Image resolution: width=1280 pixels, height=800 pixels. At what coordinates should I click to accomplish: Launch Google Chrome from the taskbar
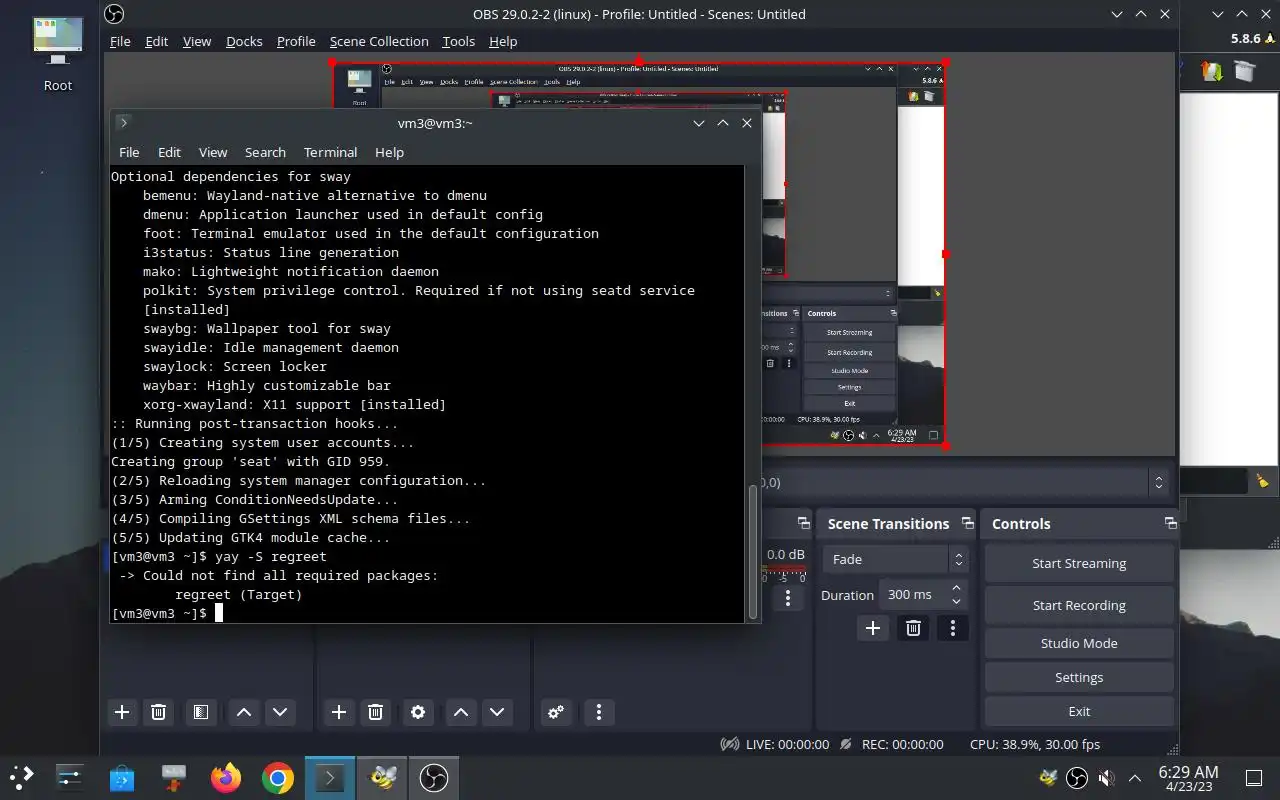(278, 777)
